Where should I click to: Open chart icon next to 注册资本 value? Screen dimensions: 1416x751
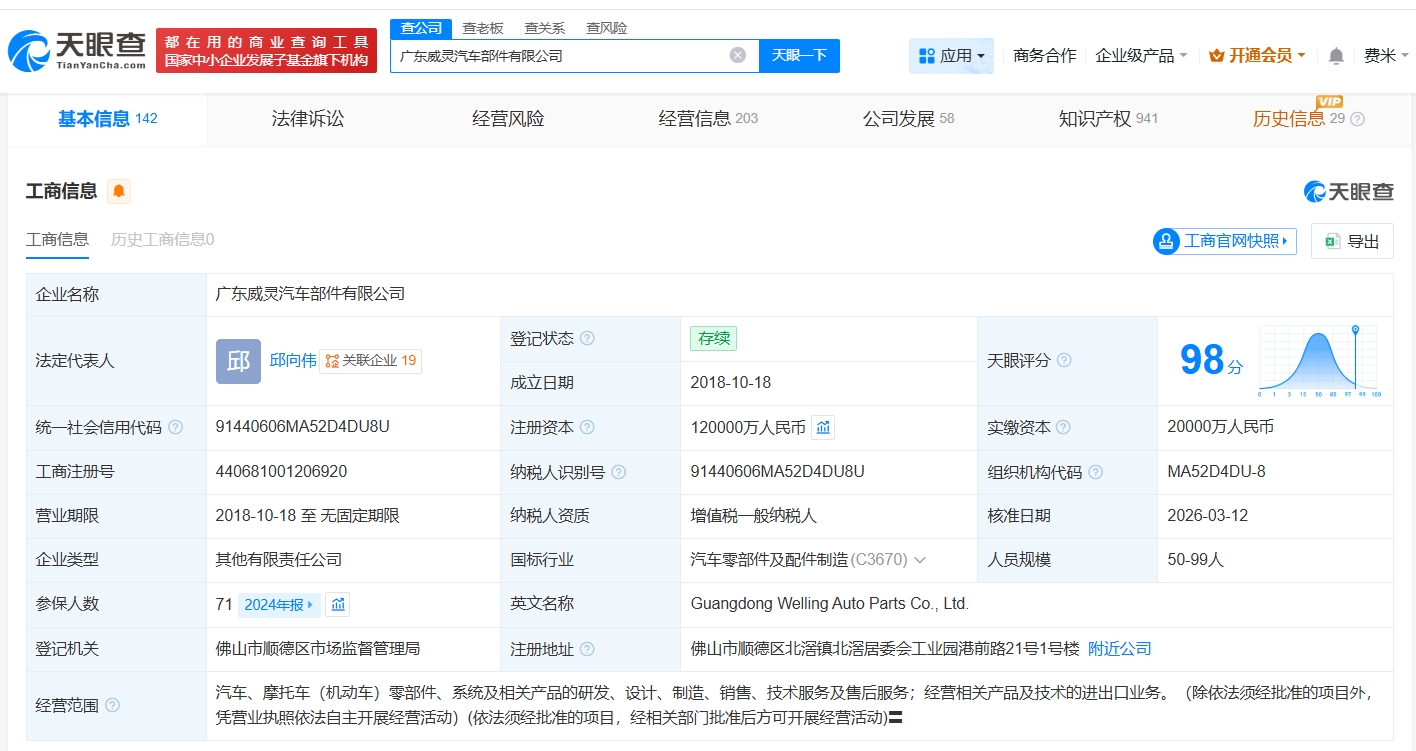tap(823, 428)
